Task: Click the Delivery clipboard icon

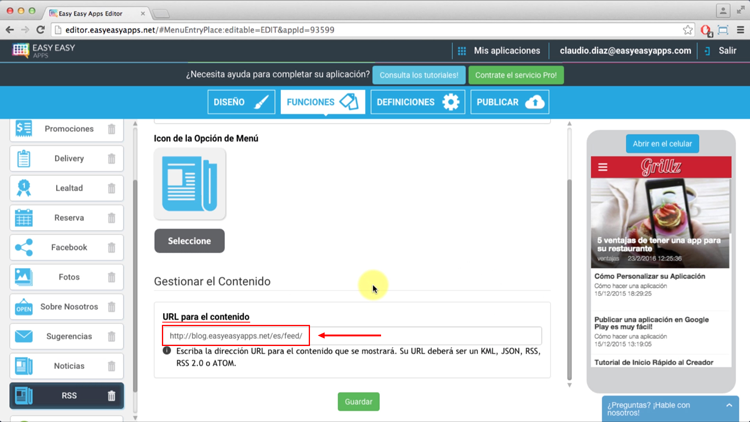Action: click(23, 158)
